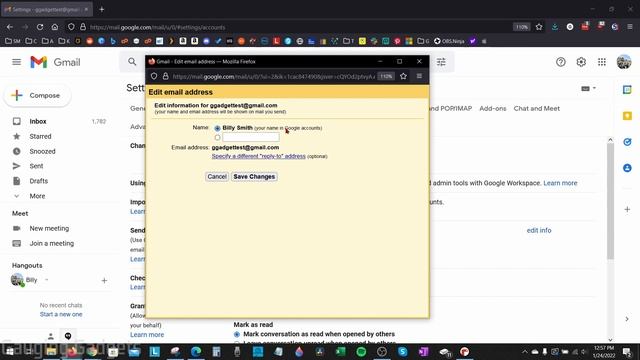Image resolution: width=640 pixels, height=360 pixels.
Task: Open Gmail main menu hamburger icon
Action: click(16, 62)
